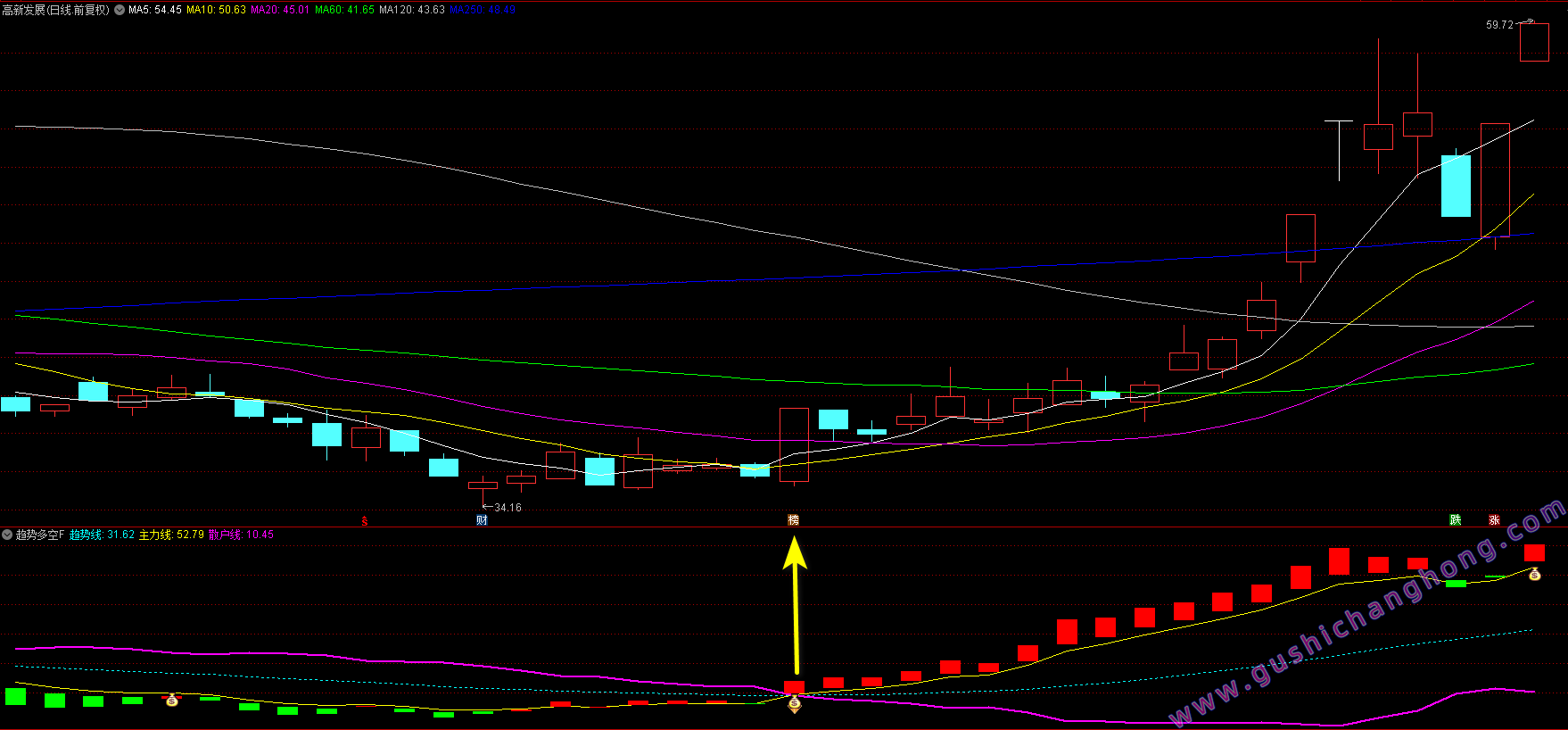The height and width of the screenshot is (730, 1568).
Task: Select the MA5: 54.45 label
Action: 155,10
